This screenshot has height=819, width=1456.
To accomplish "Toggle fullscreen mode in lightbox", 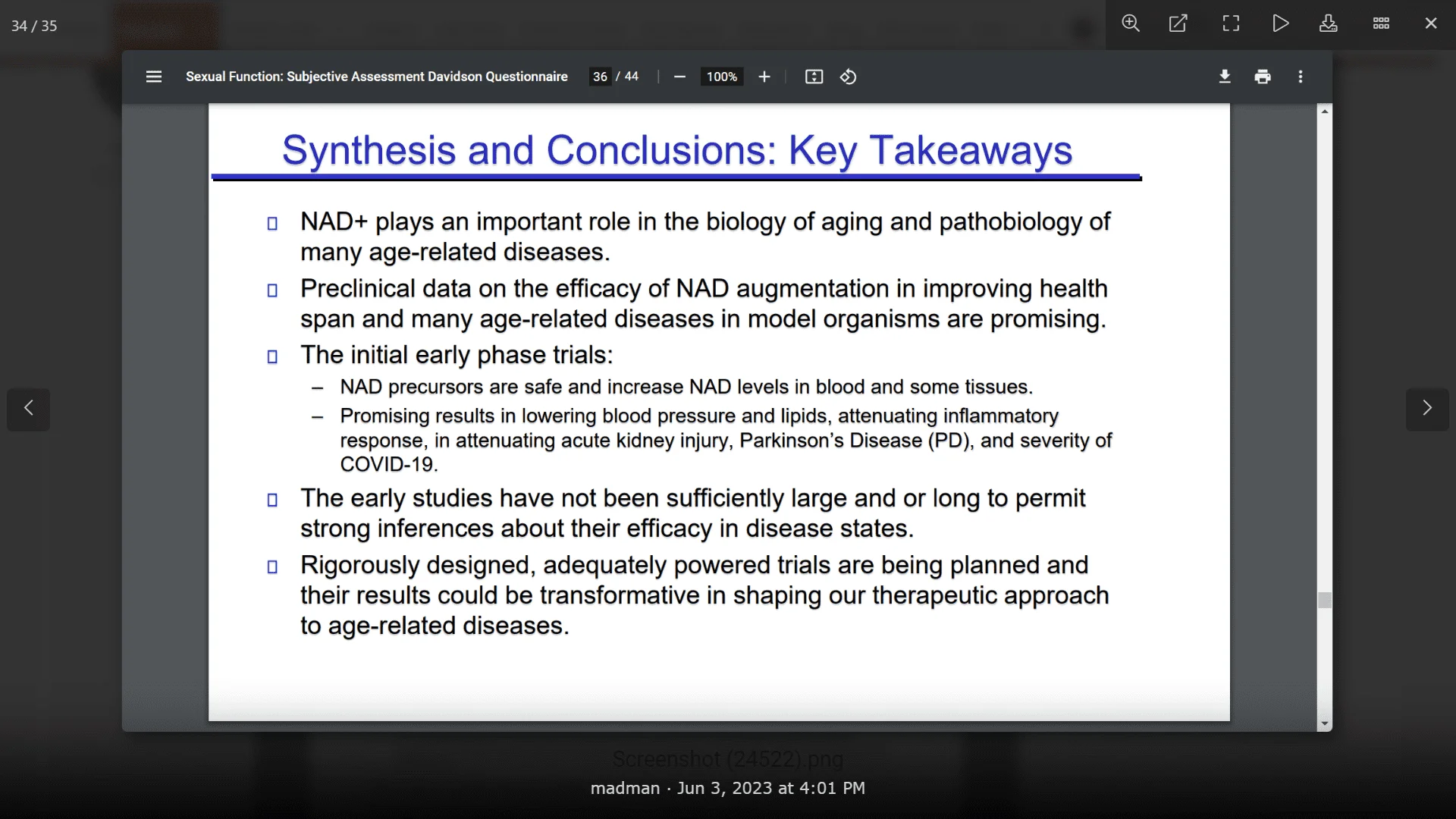I will 1231,24.
